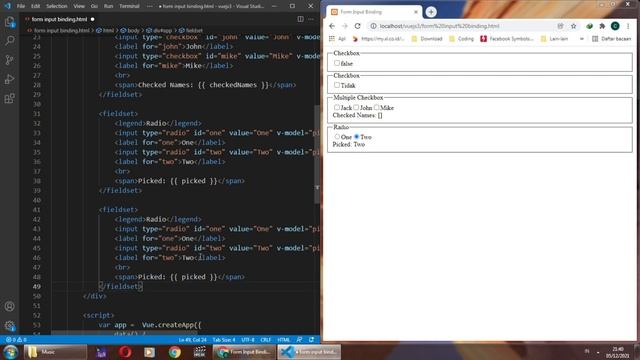This screenshot has width=640, height=360.
Task: Click the sync icon in the VS Code status bar
Action: click(x=311, y=340)
